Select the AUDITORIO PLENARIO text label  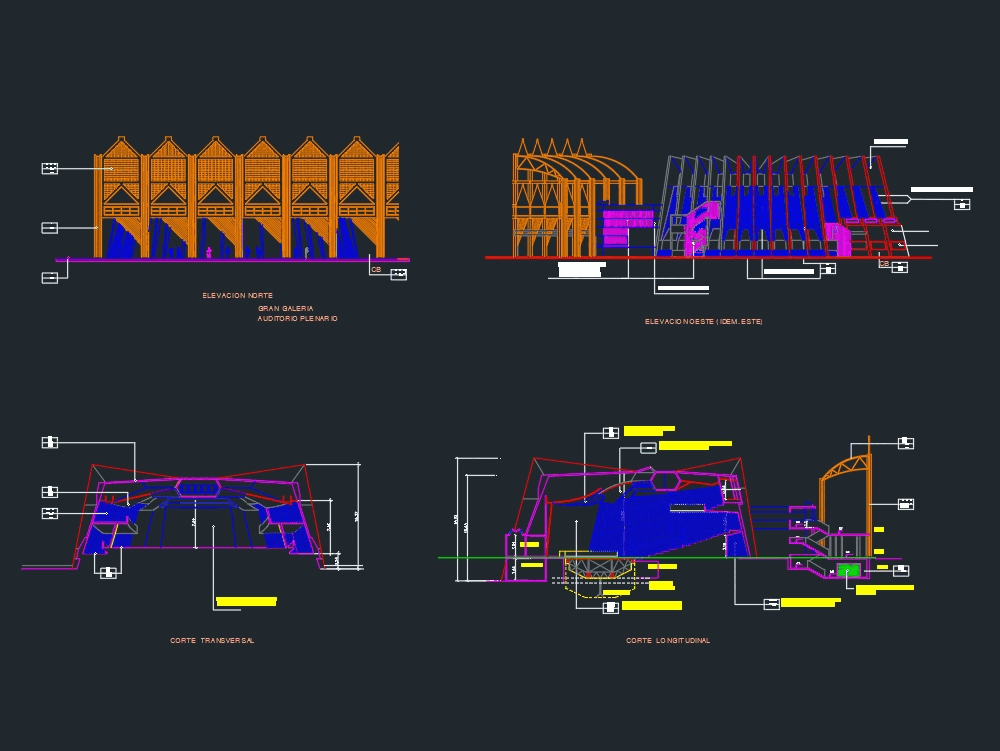(x=297, y=320)
